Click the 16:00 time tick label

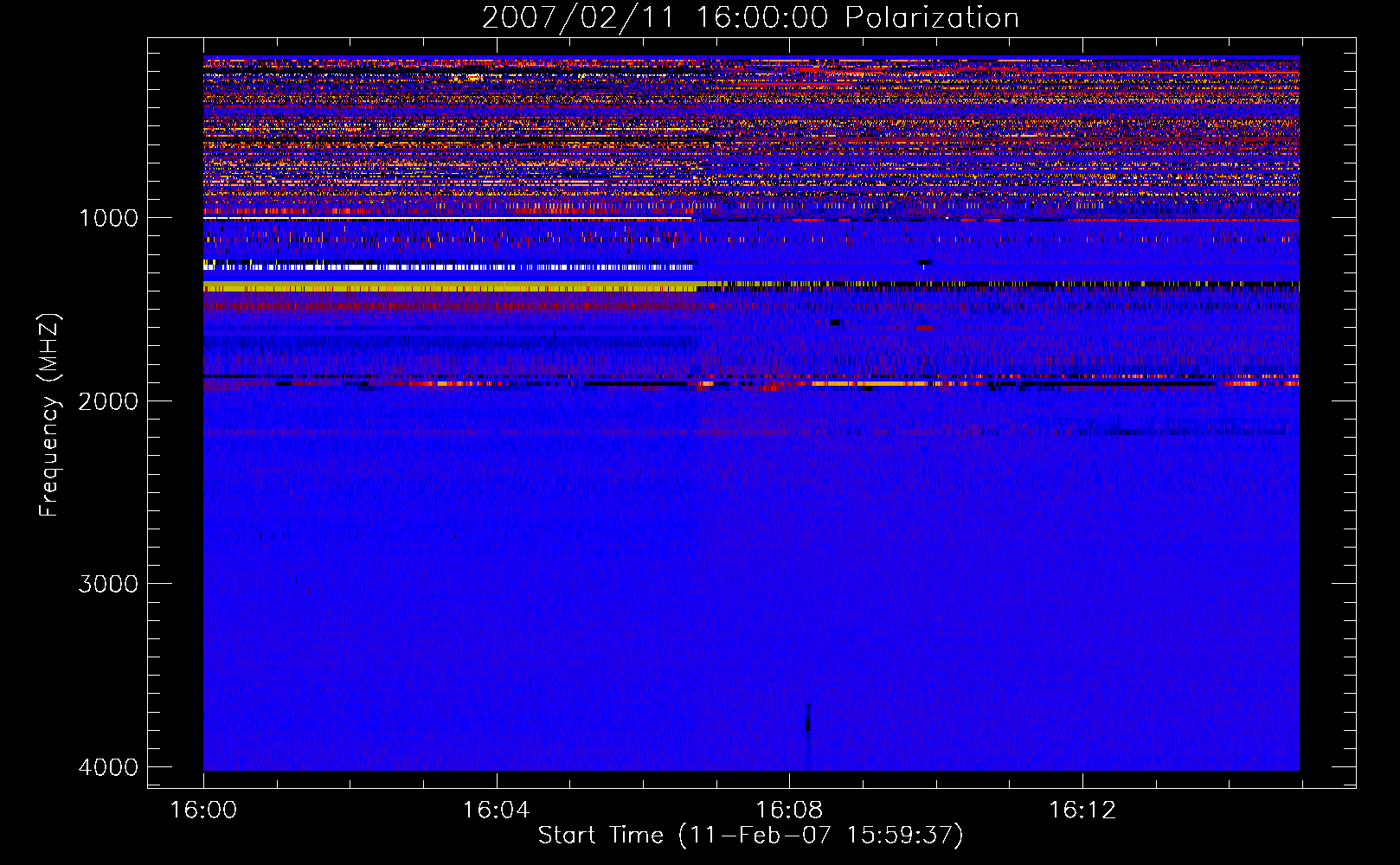point(203,810)
